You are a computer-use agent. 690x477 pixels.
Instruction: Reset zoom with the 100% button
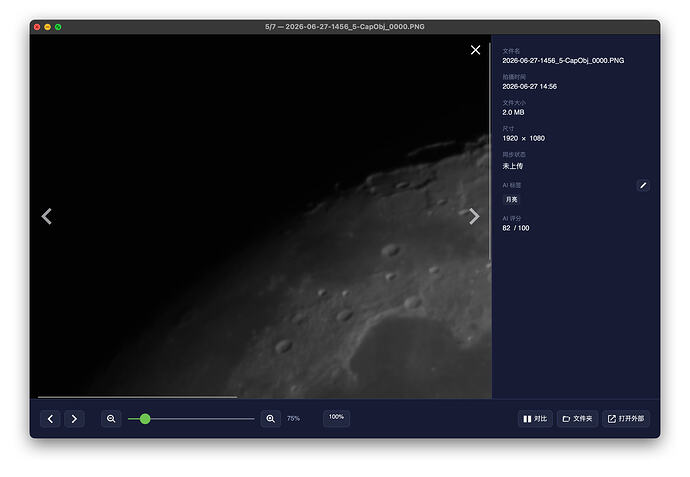point(336,417)
